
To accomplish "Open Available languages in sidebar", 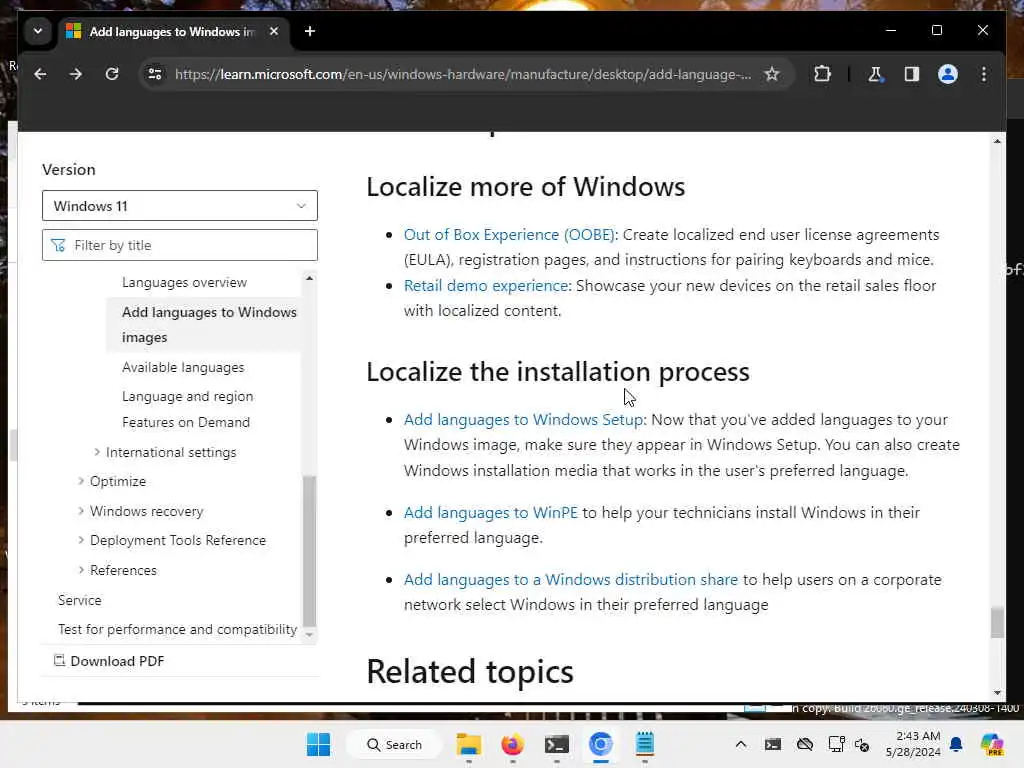I will click(x=183, y=367).
